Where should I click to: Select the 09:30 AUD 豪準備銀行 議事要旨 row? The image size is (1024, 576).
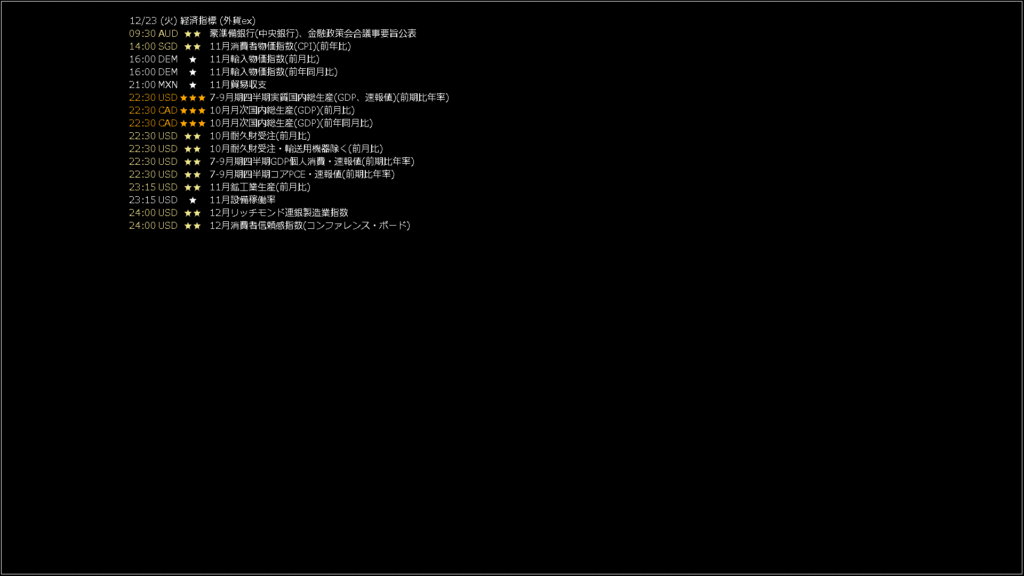[272, 33]
